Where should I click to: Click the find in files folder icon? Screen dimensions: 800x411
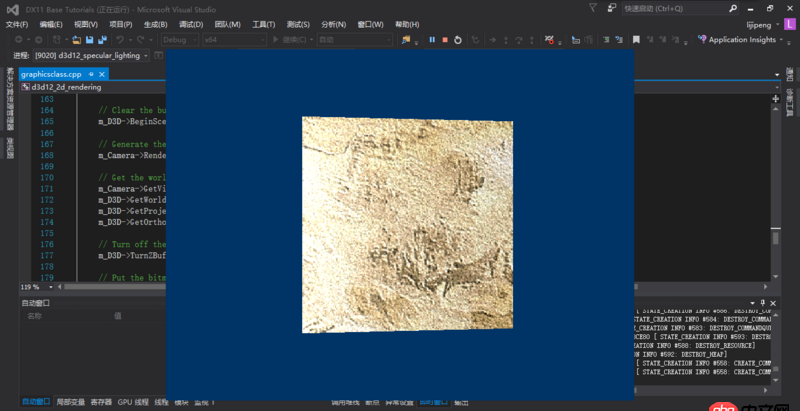[x=406, y=40]
